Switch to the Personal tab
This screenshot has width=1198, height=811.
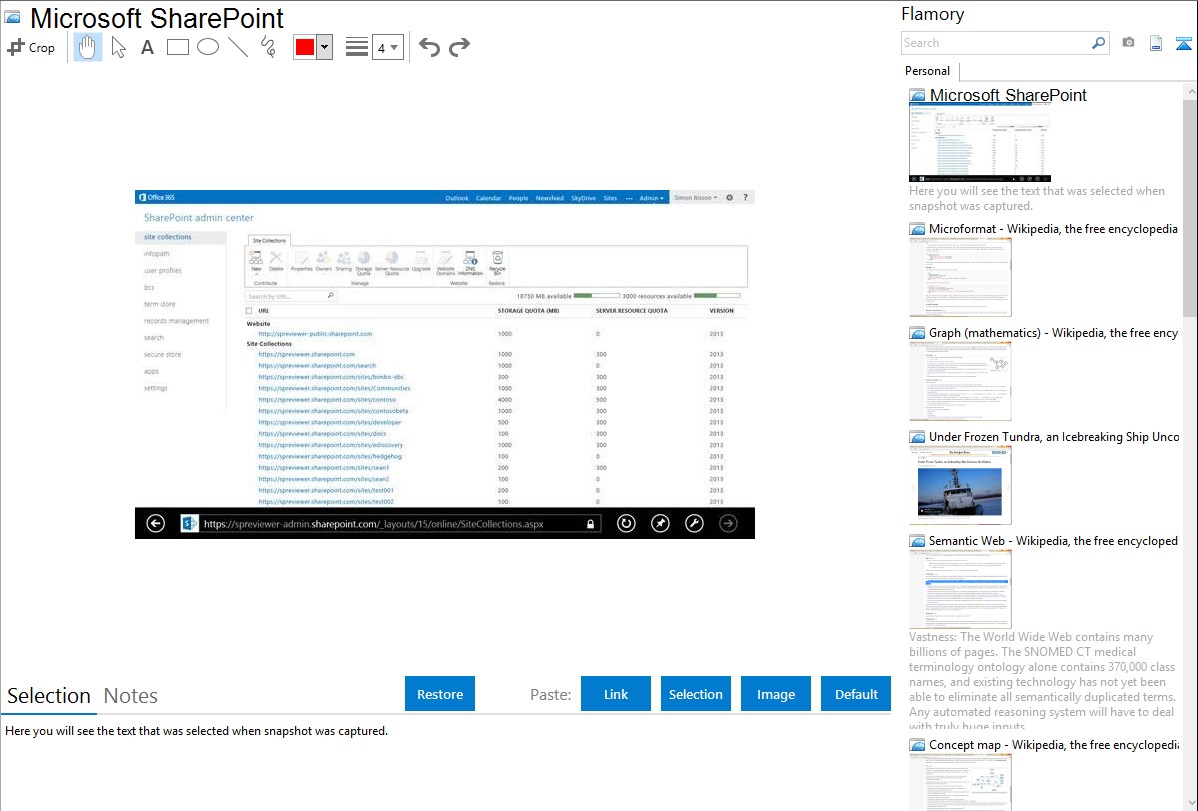coord(928,70)
